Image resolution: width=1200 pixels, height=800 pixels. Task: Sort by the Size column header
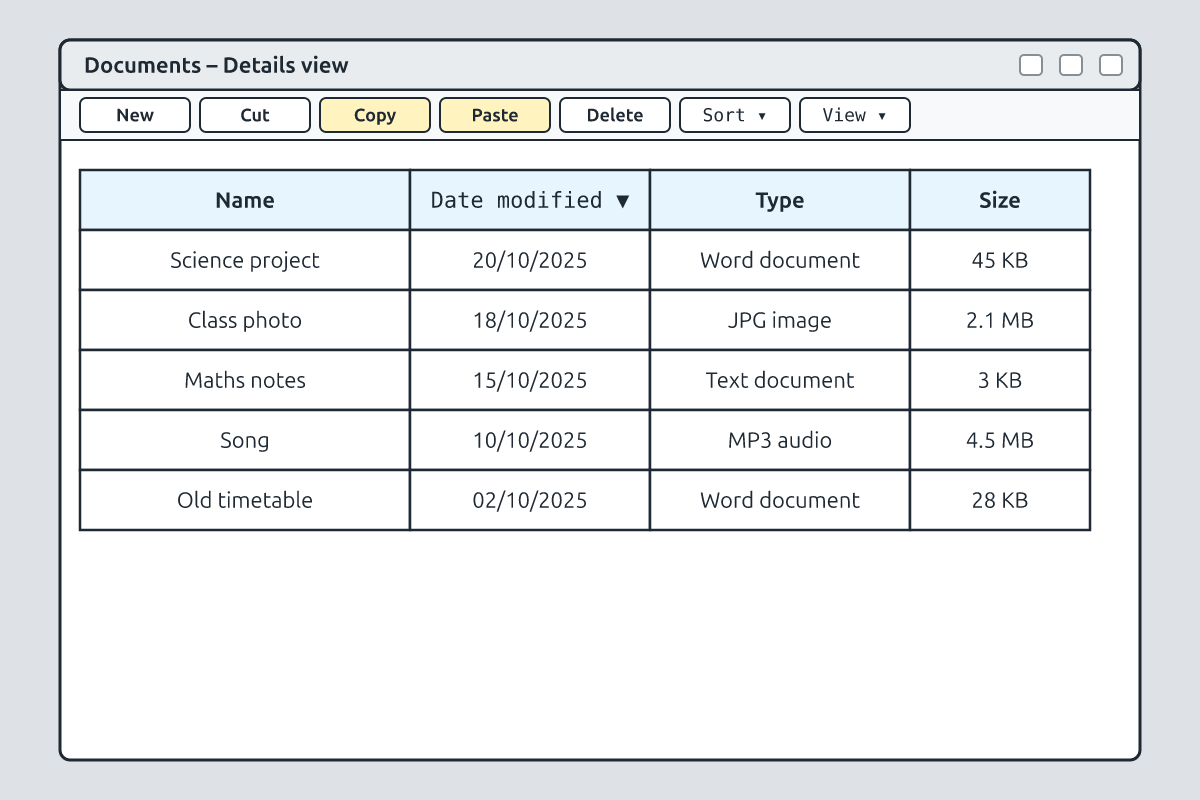click(1000, 200)
